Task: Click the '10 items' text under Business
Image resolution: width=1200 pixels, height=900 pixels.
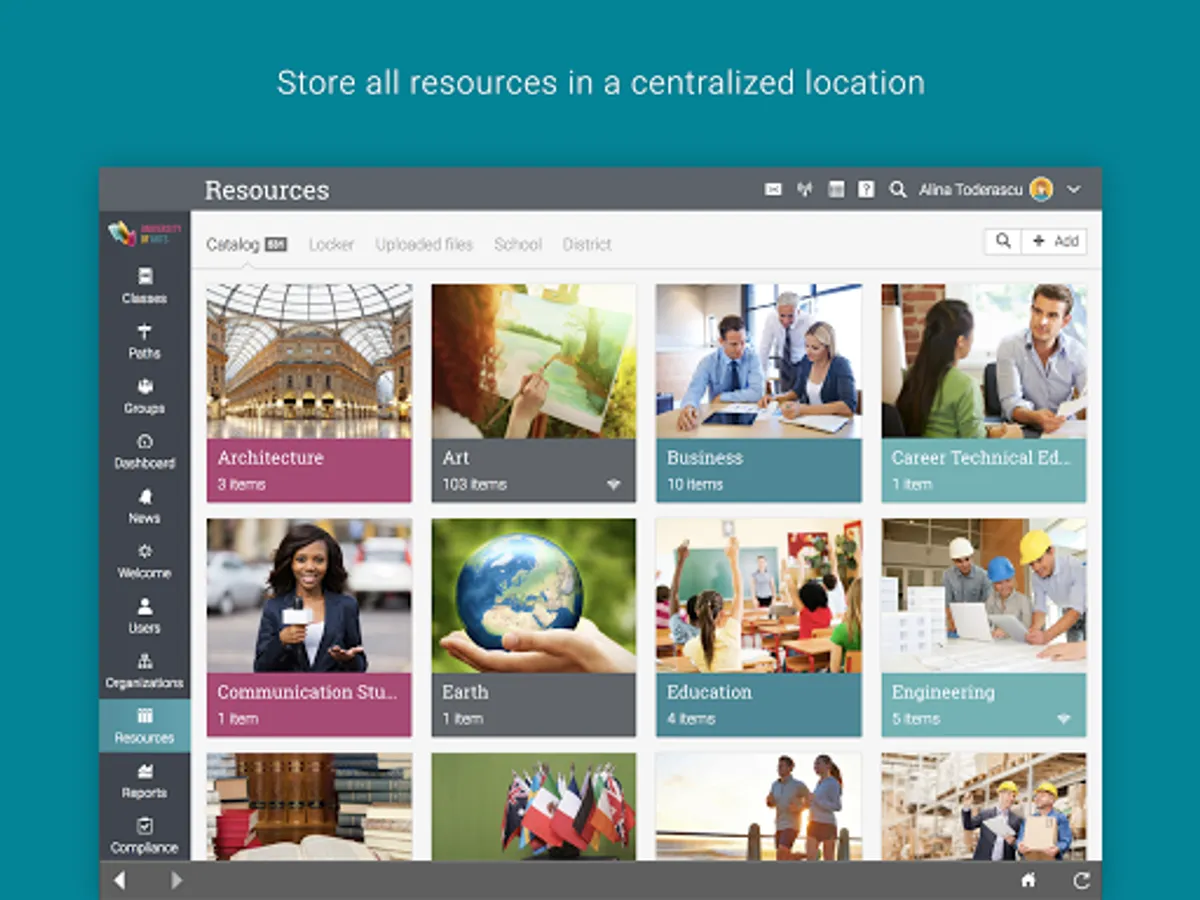Action: [x=695, y=485]
